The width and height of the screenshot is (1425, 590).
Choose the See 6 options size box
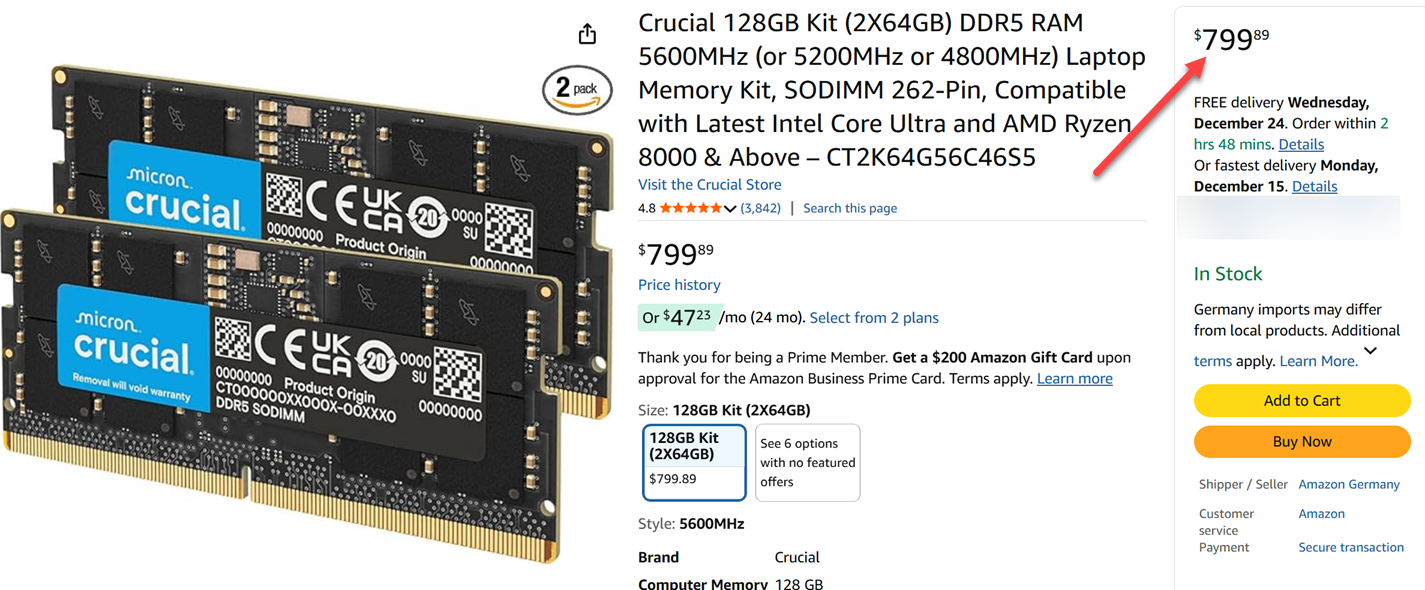(x=807, y=462)
